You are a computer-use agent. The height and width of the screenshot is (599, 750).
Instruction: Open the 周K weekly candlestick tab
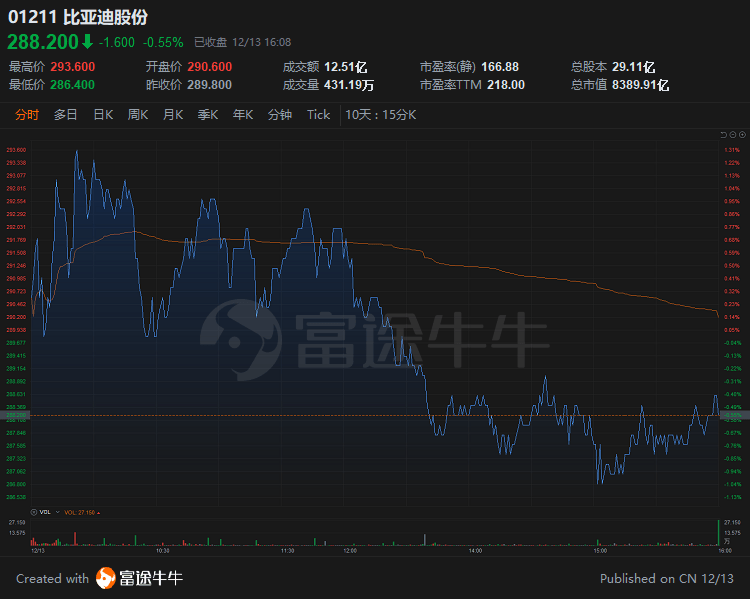(138, 115)
